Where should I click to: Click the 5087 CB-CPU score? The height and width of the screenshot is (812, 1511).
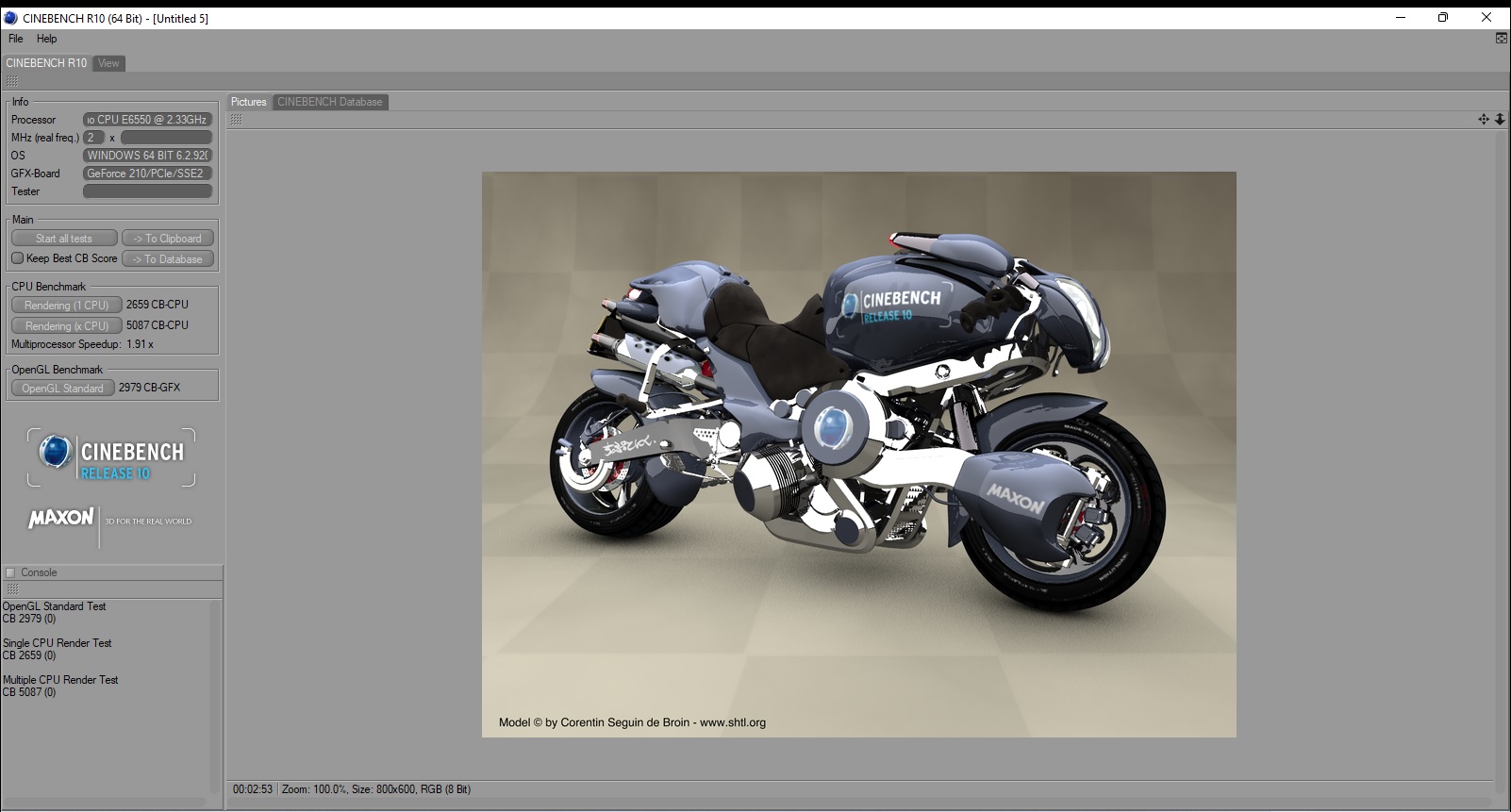coord(158,325)
